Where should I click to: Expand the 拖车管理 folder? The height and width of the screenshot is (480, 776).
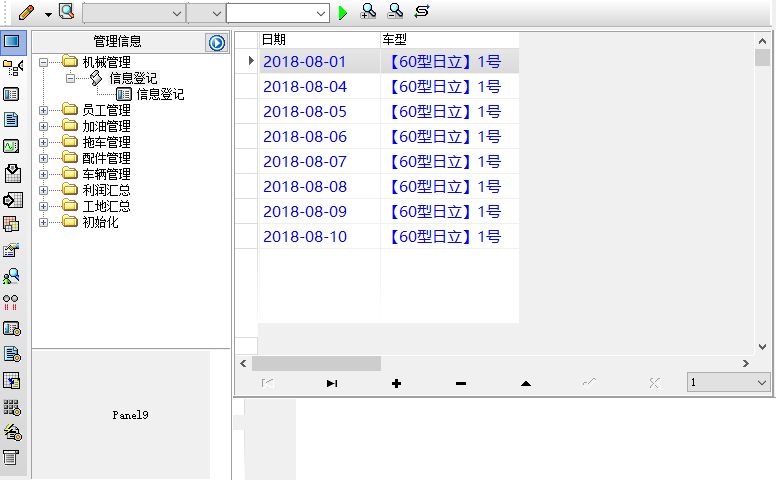click(x=44, y=143)
